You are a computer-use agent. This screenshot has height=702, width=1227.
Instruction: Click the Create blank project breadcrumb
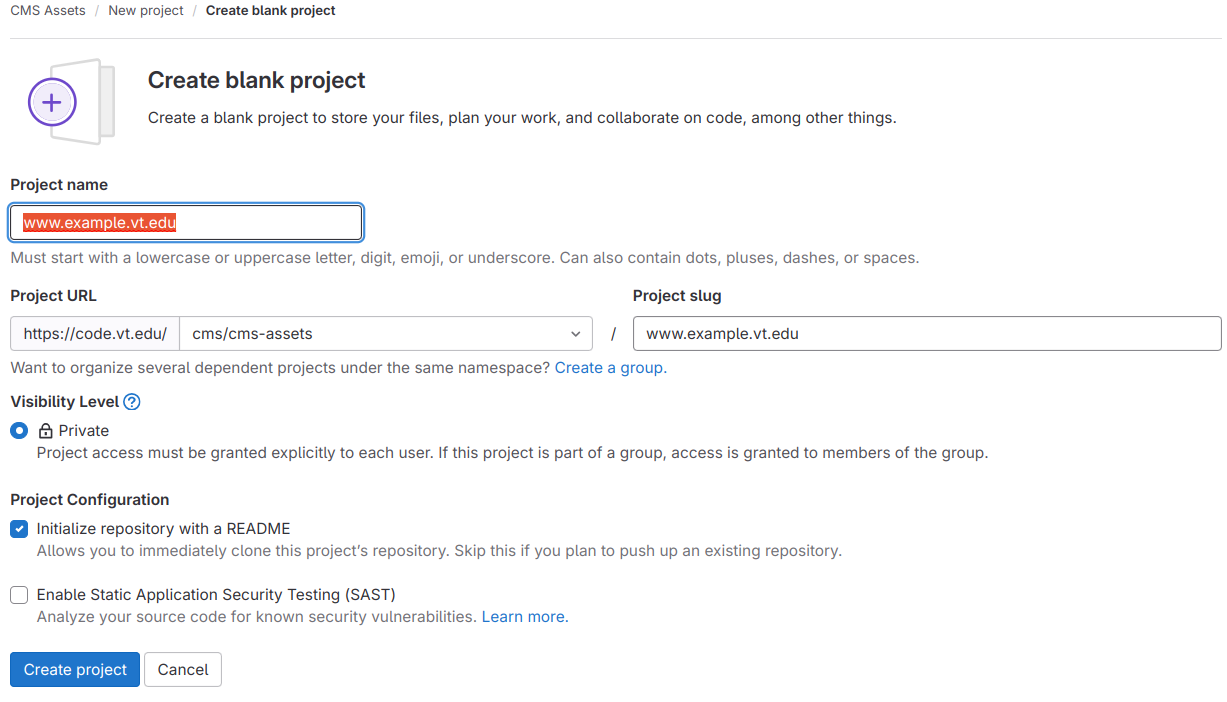(269, 10)
